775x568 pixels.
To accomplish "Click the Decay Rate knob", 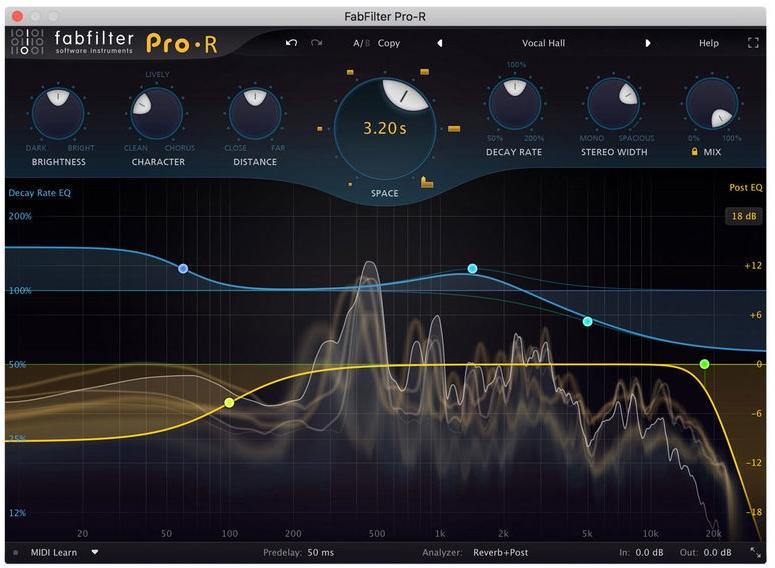I will point(515,104).
